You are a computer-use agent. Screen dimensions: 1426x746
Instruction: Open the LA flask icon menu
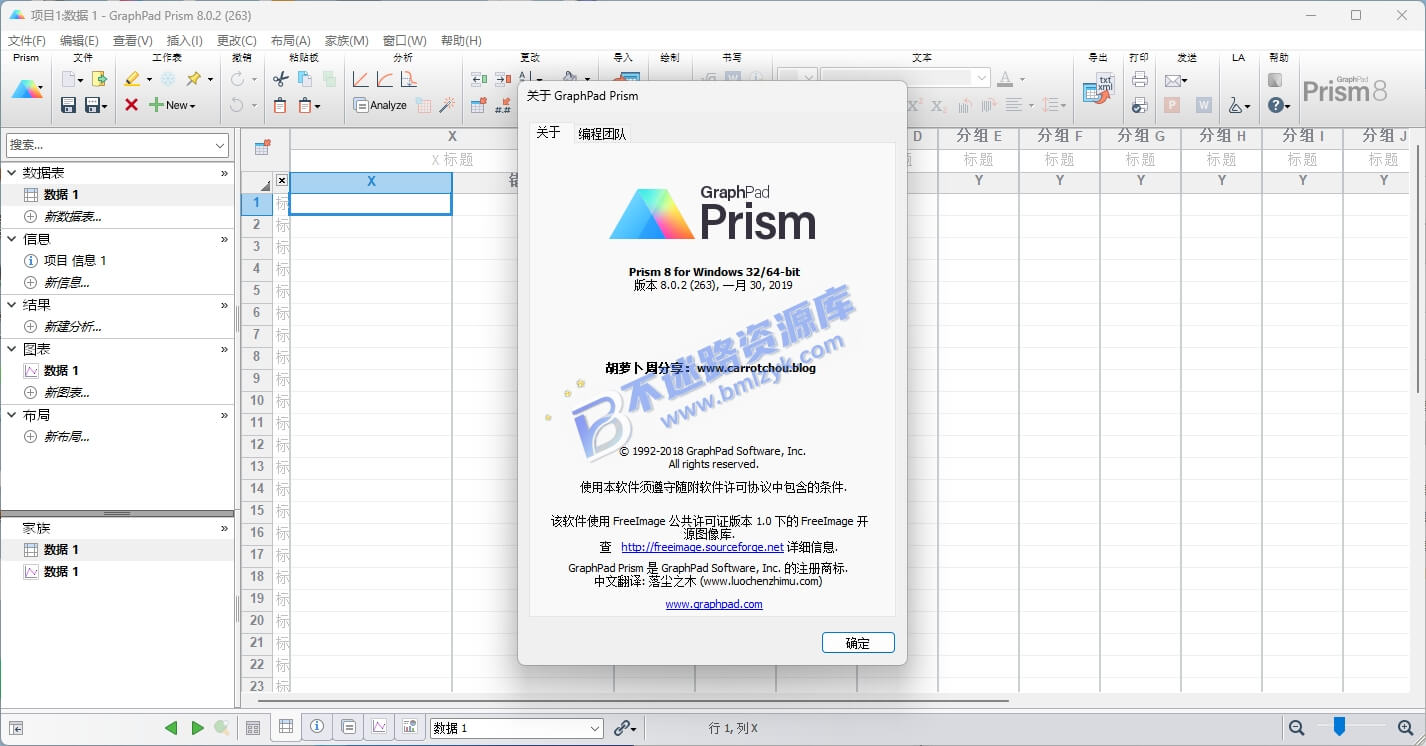click(1239, 105)
